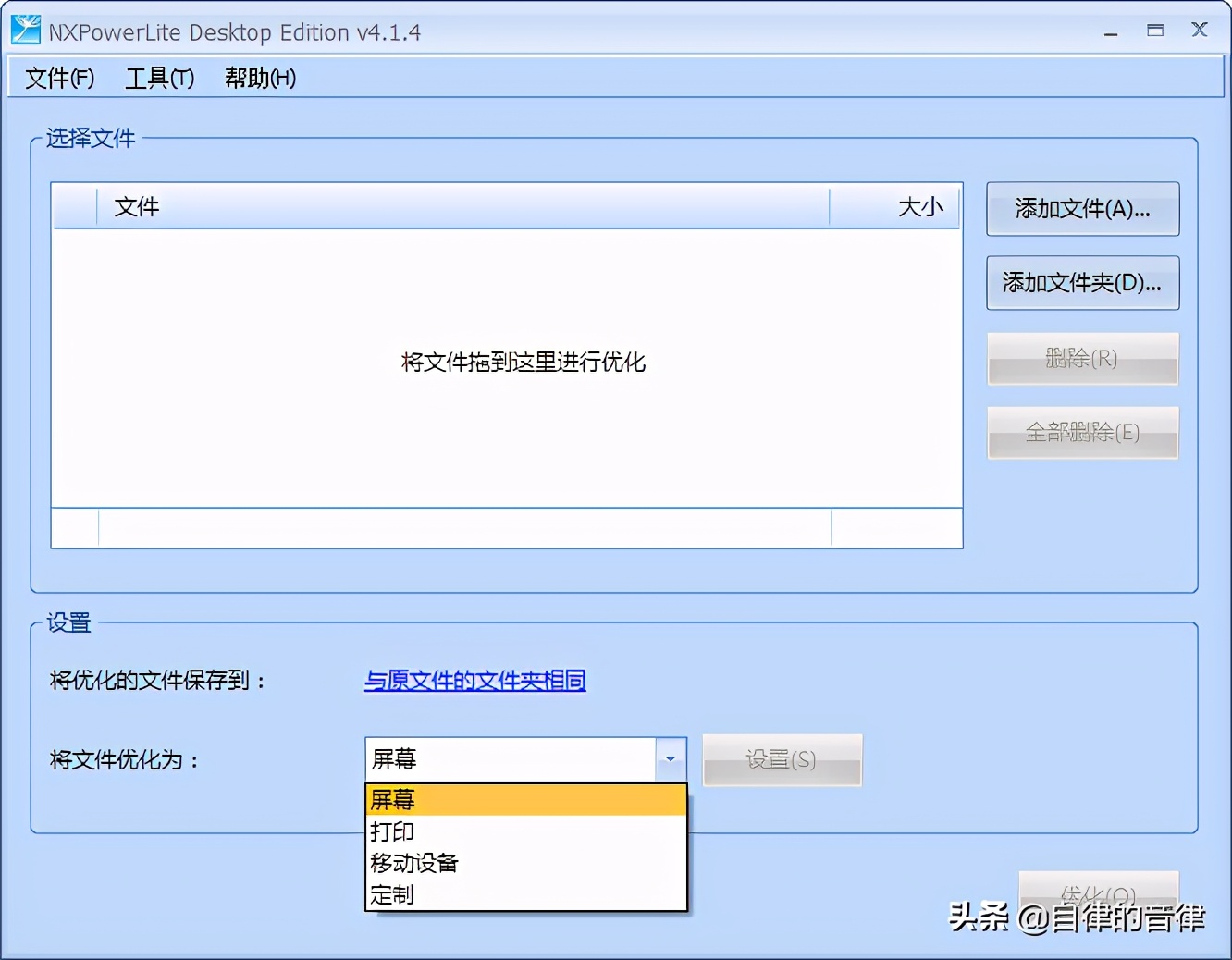The height and width of the screenshot is (960, 1232).
Task: Click the 添加文件夹(D) button
Action: click(x=1082, y=283)
